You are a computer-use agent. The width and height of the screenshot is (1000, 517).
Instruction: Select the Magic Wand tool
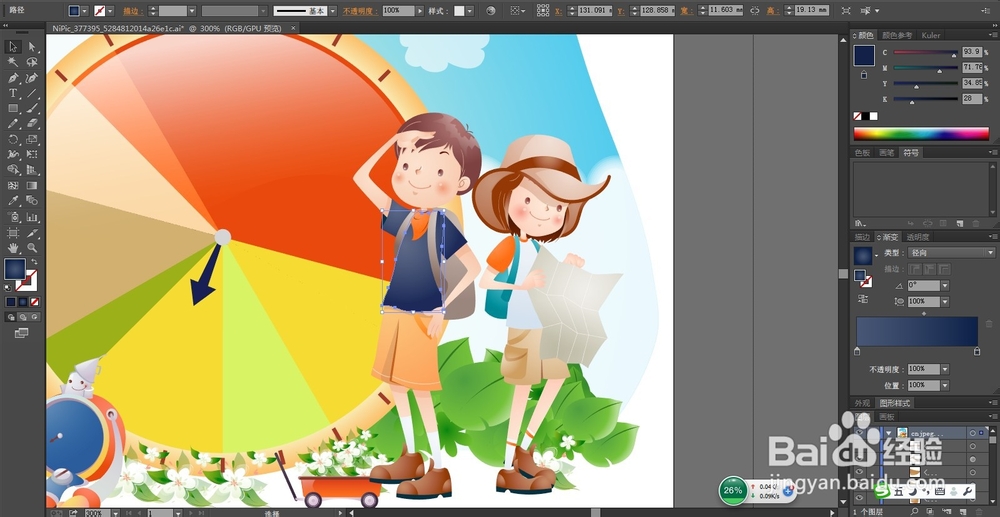click(x=13, y=62)
